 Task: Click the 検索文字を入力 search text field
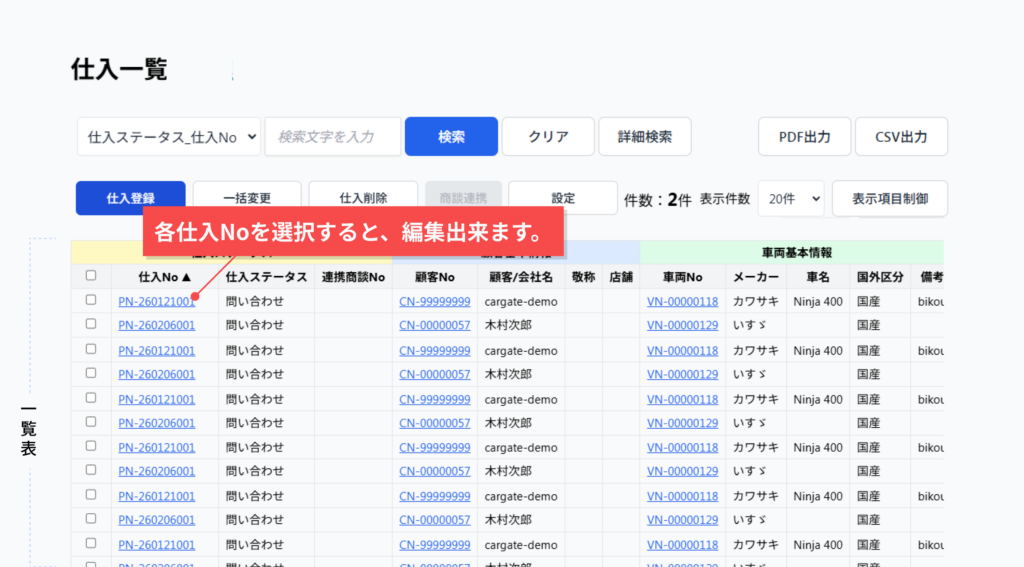333,137
